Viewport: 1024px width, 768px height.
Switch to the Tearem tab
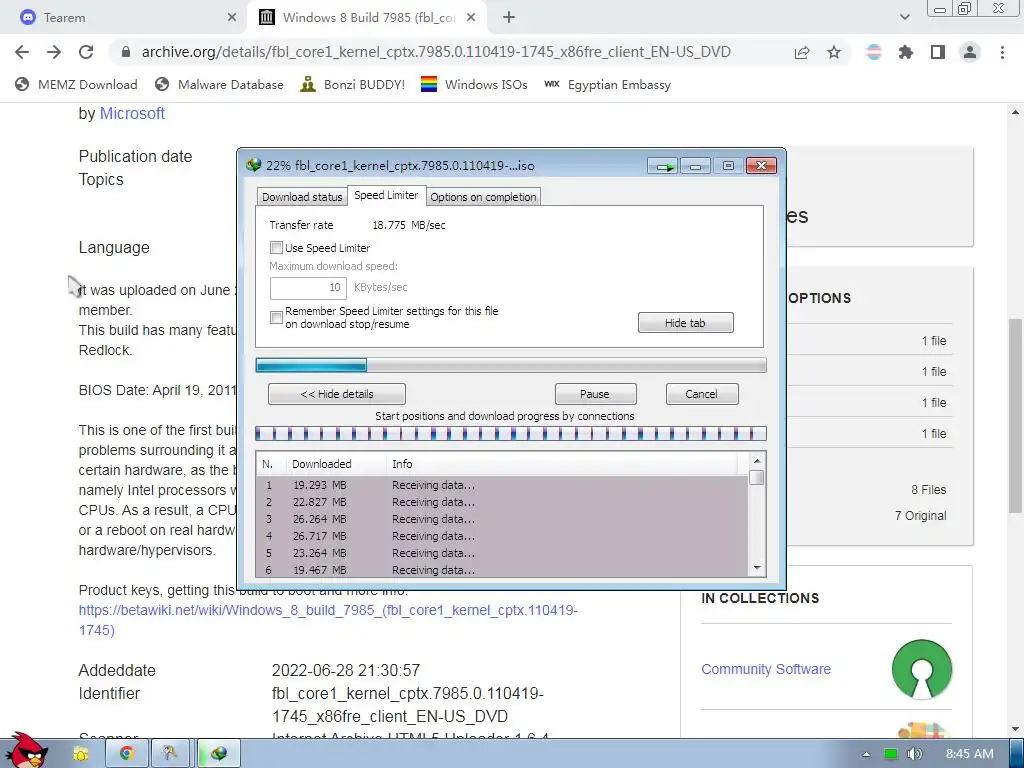(124, 18)
